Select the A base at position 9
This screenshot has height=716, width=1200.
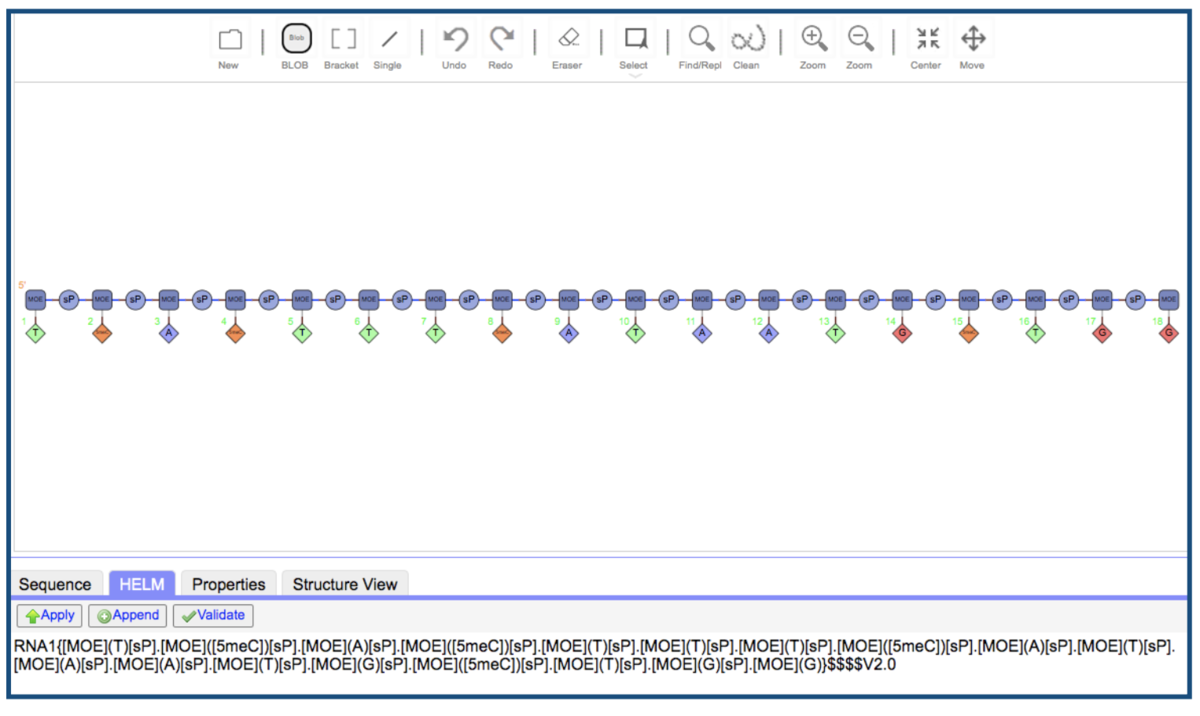(x=568, y=334)
